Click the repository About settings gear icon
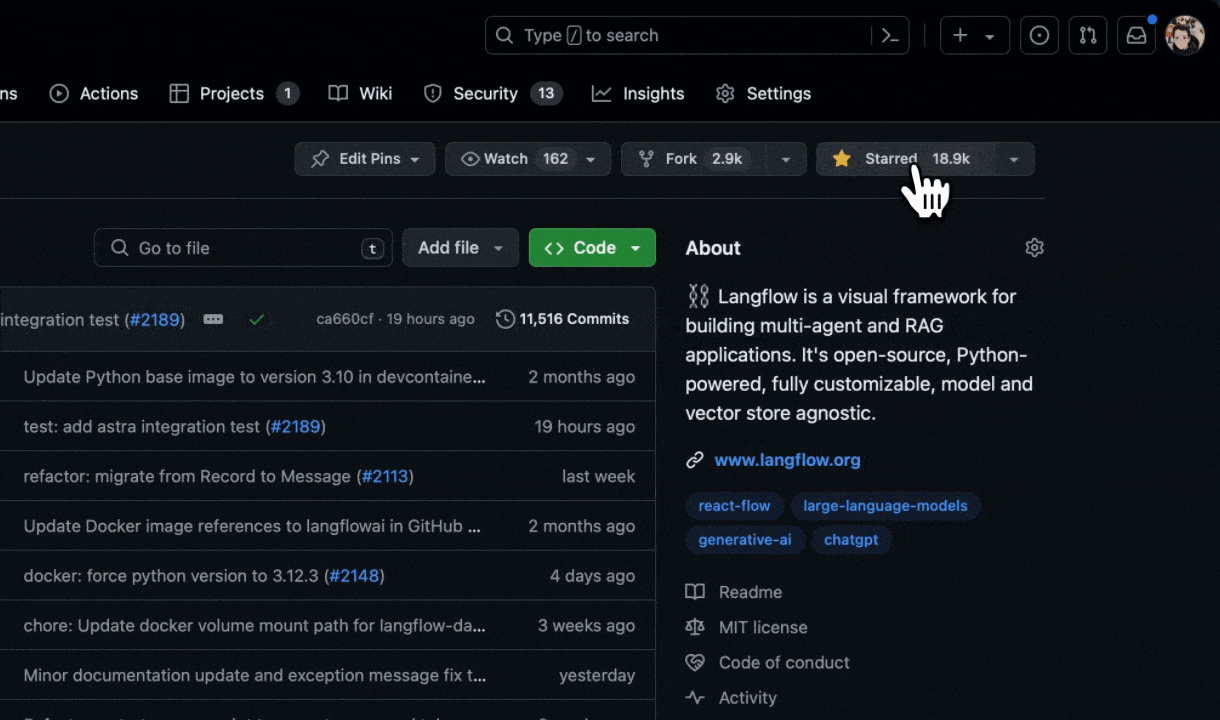1220x720 pixels. click(x=1035, y=248)
